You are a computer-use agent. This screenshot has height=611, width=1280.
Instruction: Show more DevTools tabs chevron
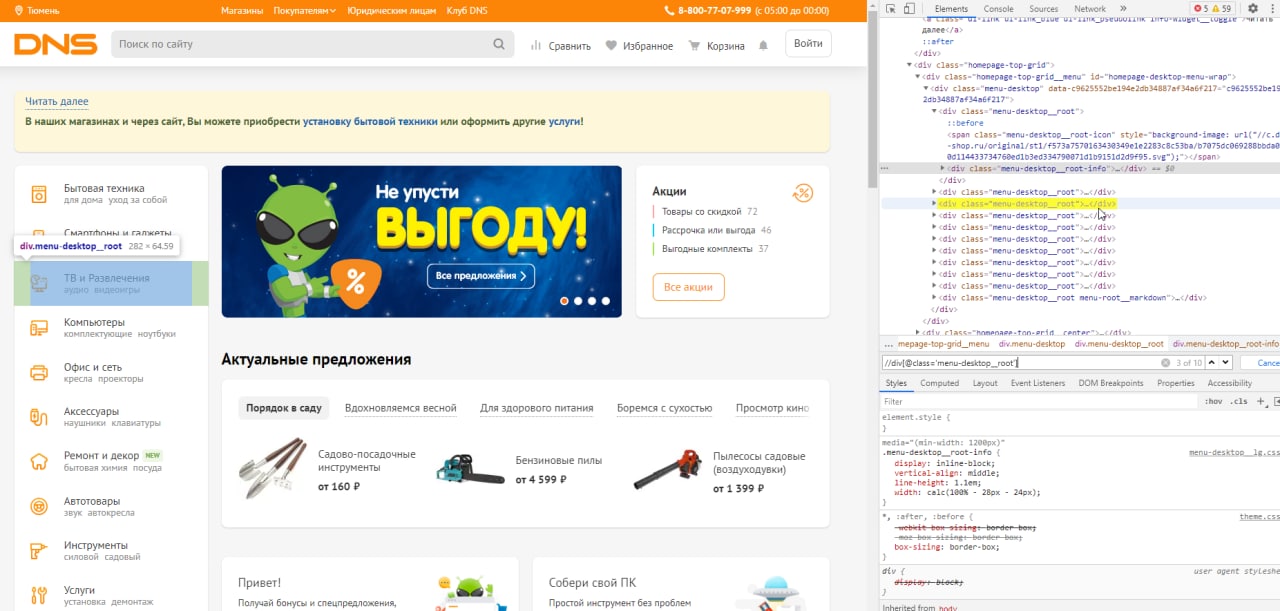(x=1123, y=9)
